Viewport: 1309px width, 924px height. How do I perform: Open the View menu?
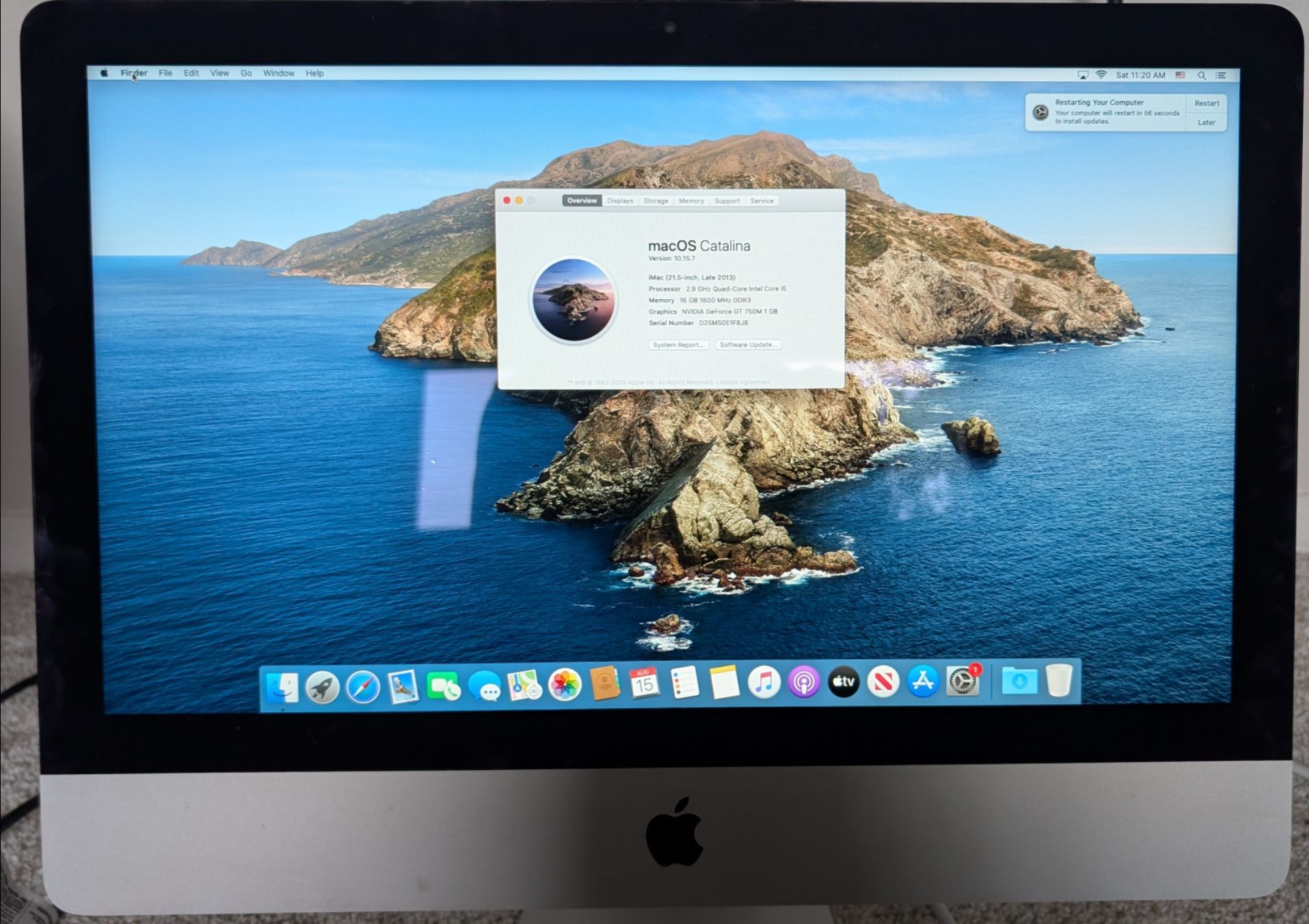[220, 73]
